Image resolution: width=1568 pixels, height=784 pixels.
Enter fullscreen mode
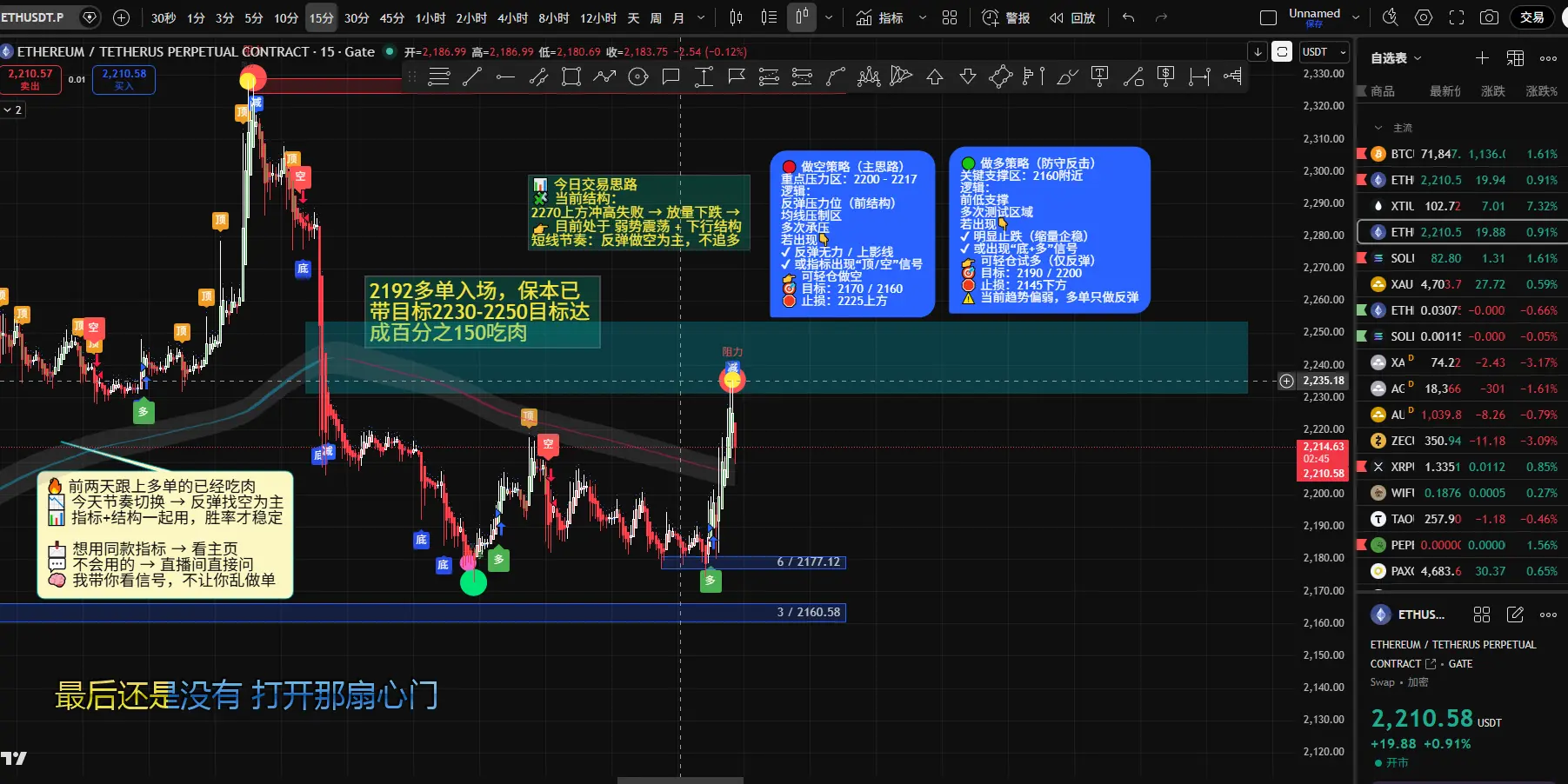click(x=1457, y=17)
